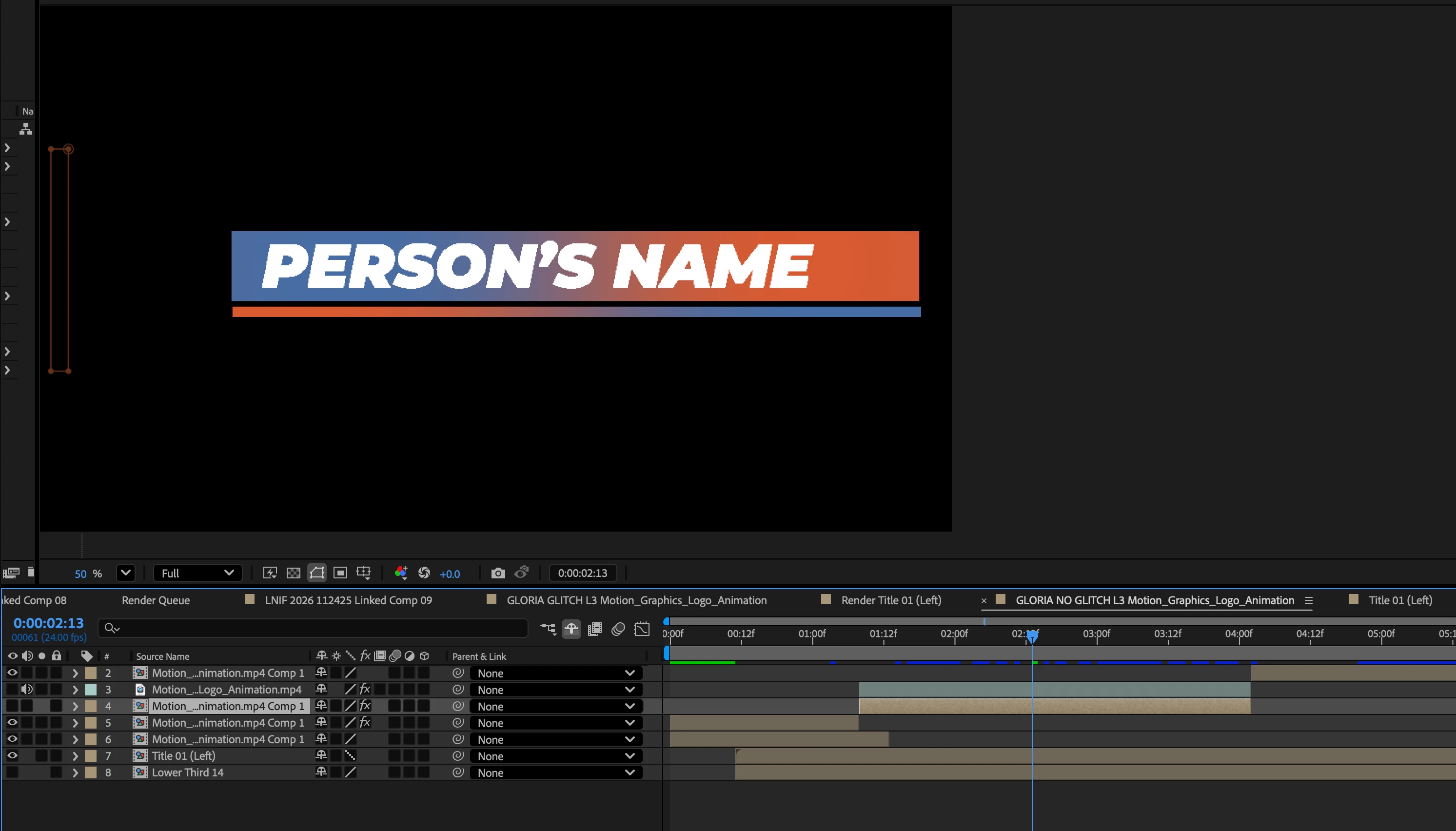Expand layer 7 Title 01 (Left) properties

[75, 756]
